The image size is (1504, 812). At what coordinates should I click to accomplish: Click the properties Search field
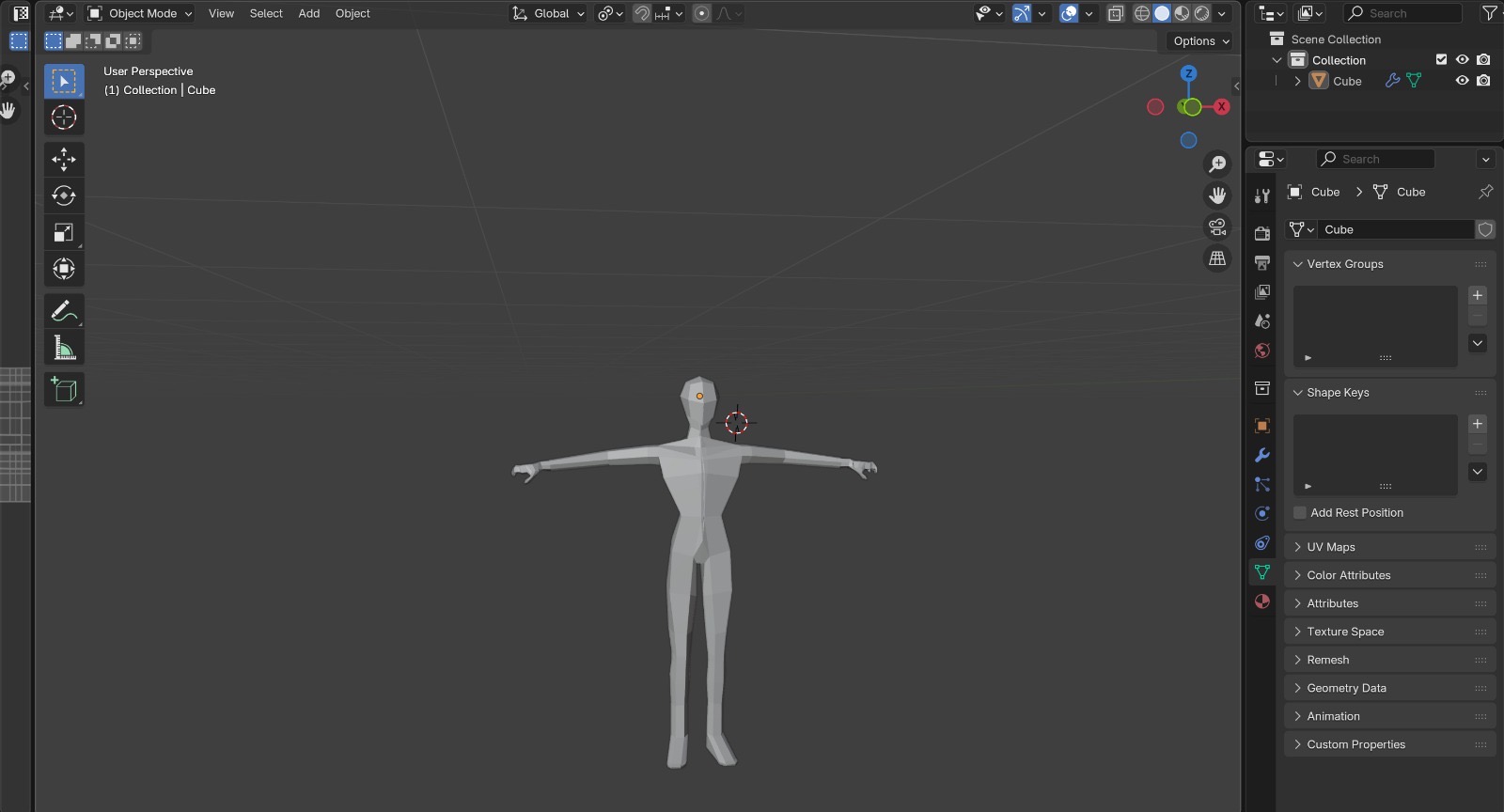tap(1375, 159)
